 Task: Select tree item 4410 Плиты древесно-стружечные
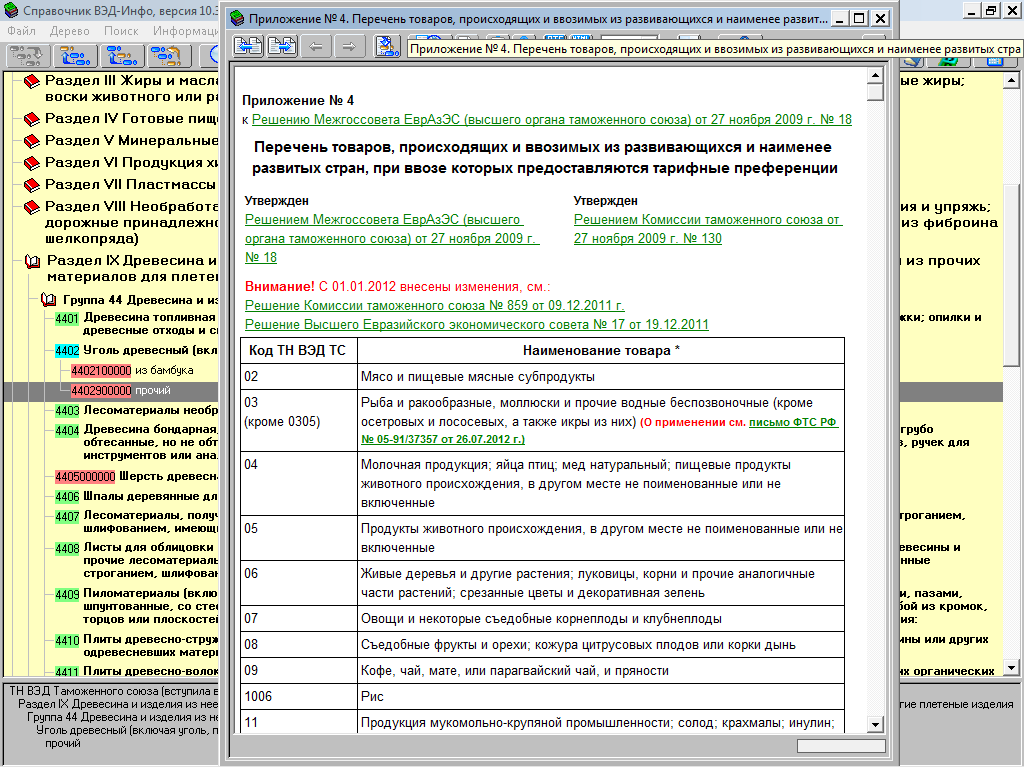pos(136,646)
